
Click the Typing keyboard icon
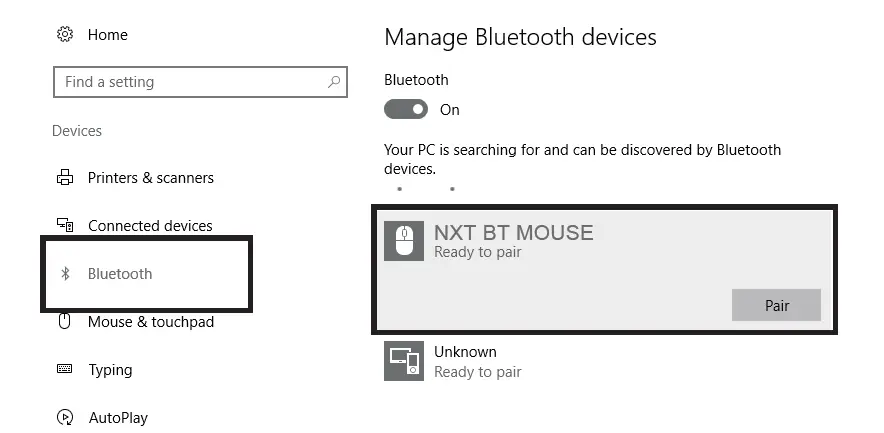(x=65, y=370)
